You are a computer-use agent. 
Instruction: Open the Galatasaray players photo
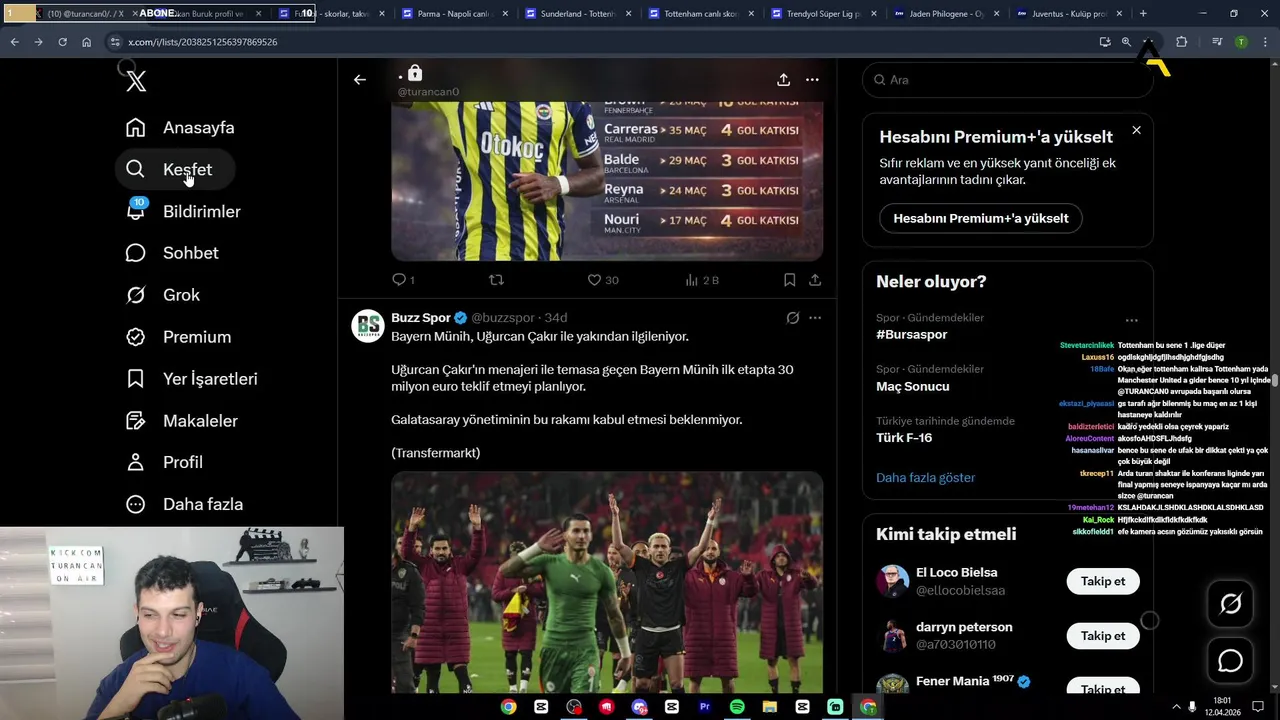point(607,582)
